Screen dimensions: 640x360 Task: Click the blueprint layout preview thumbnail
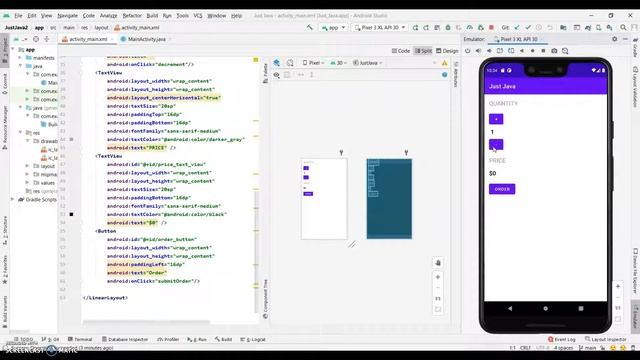pyautogui.click(x=389, y=199)
